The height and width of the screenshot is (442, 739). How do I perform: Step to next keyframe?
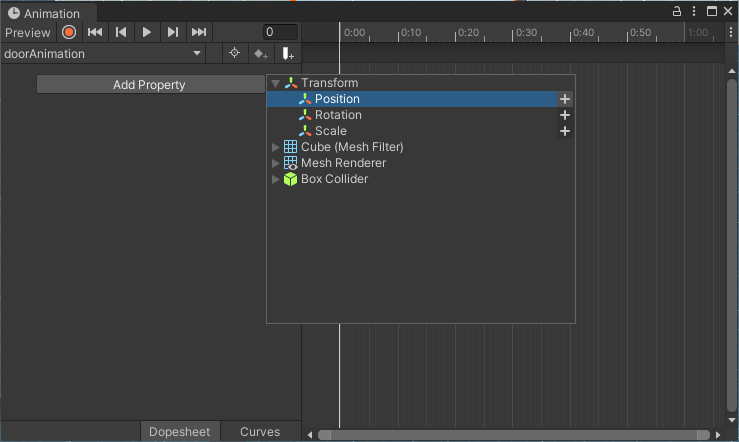point(173,33)
